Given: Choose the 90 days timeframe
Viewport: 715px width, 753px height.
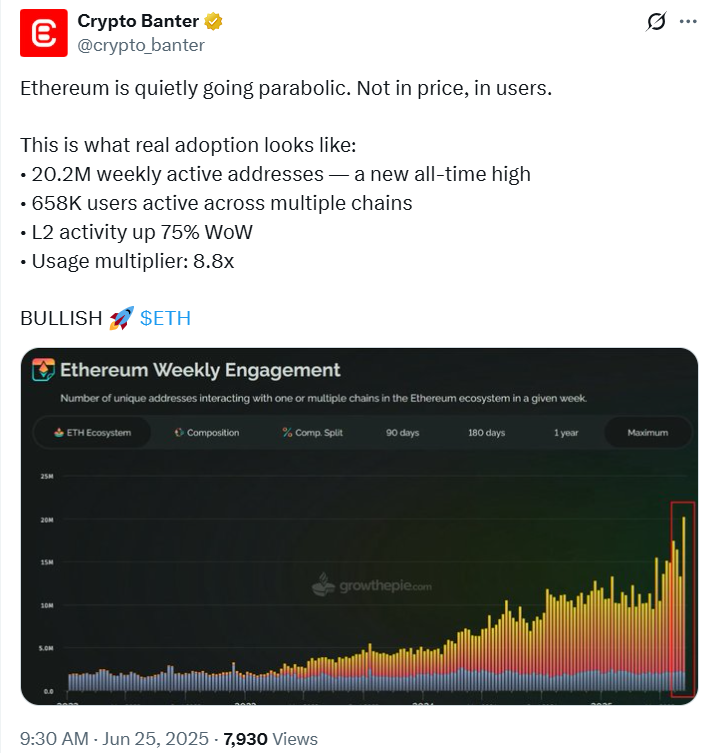Looking at the screenshot, I should tap(404, 433).
